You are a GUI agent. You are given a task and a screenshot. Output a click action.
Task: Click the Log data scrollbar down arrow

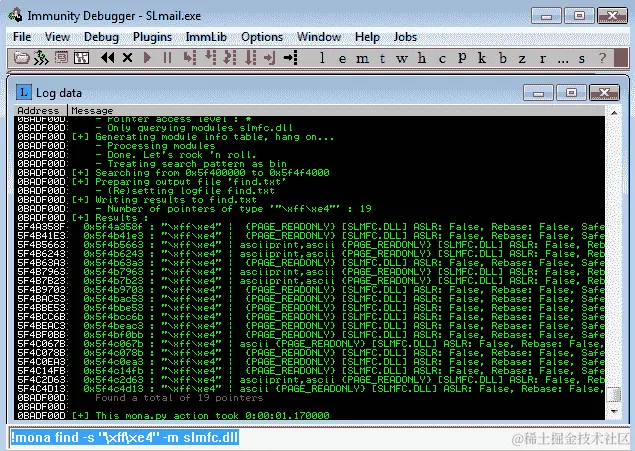click(x=614, y=411)
